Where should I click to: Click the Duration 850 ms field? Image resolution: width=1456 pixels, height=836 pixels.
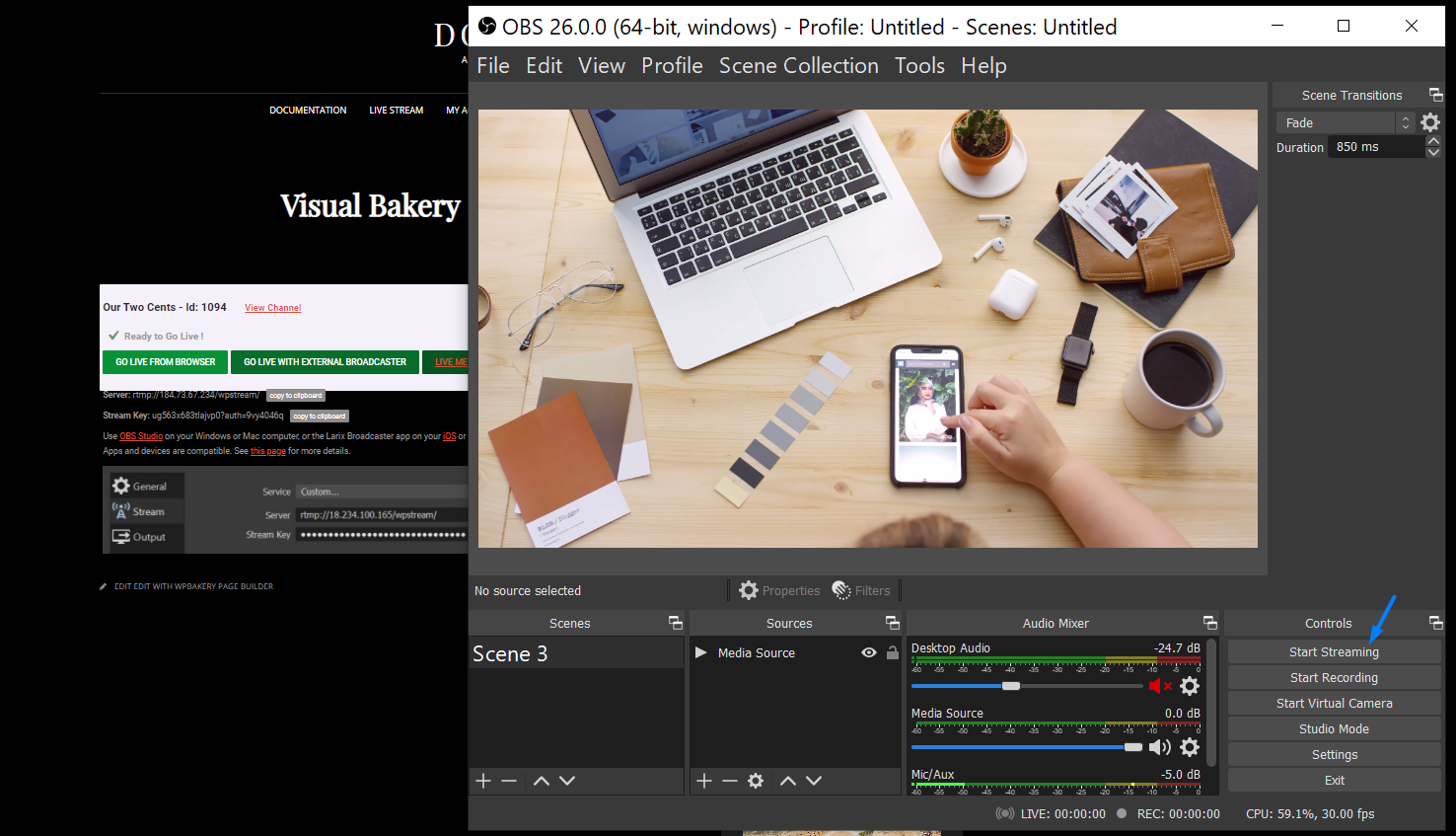click(1376, 147)
